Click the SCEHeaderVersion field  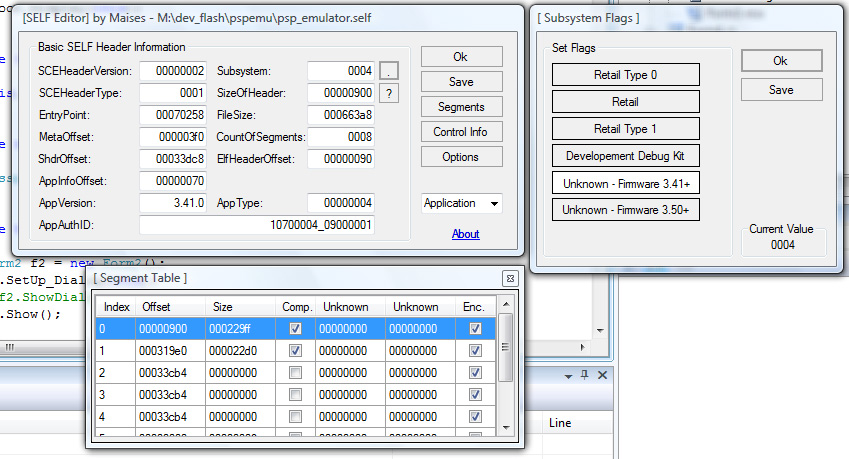pyautogui.click(x=173, y=71)
